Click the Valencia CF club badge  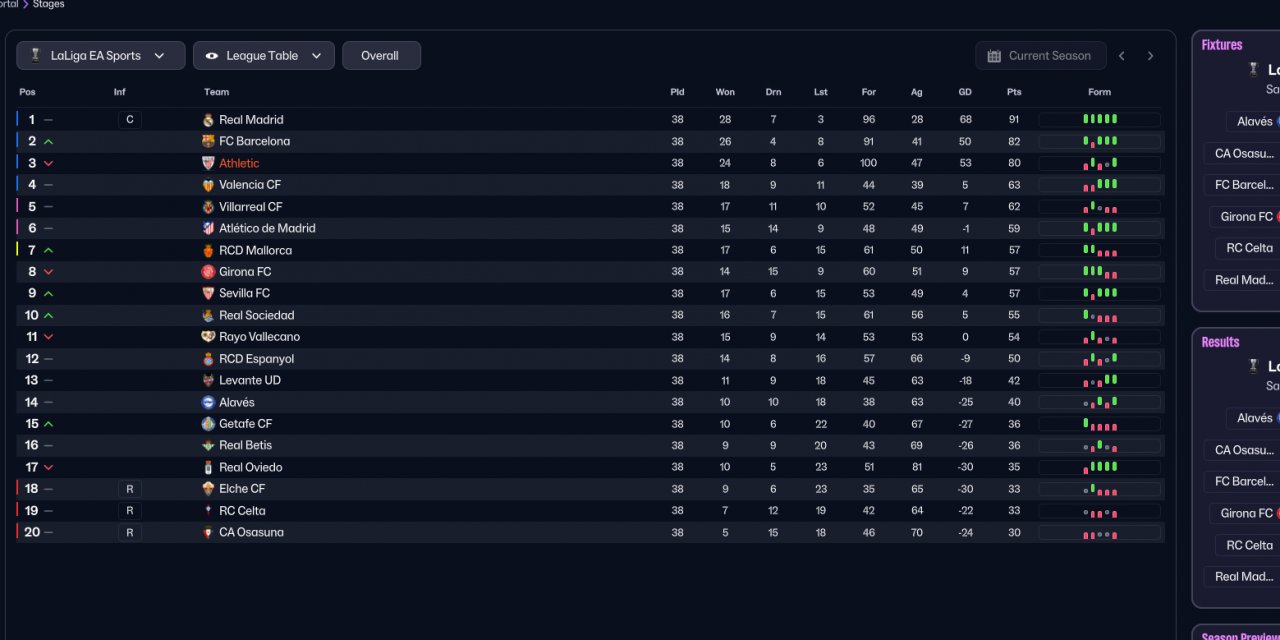[208, 185]
